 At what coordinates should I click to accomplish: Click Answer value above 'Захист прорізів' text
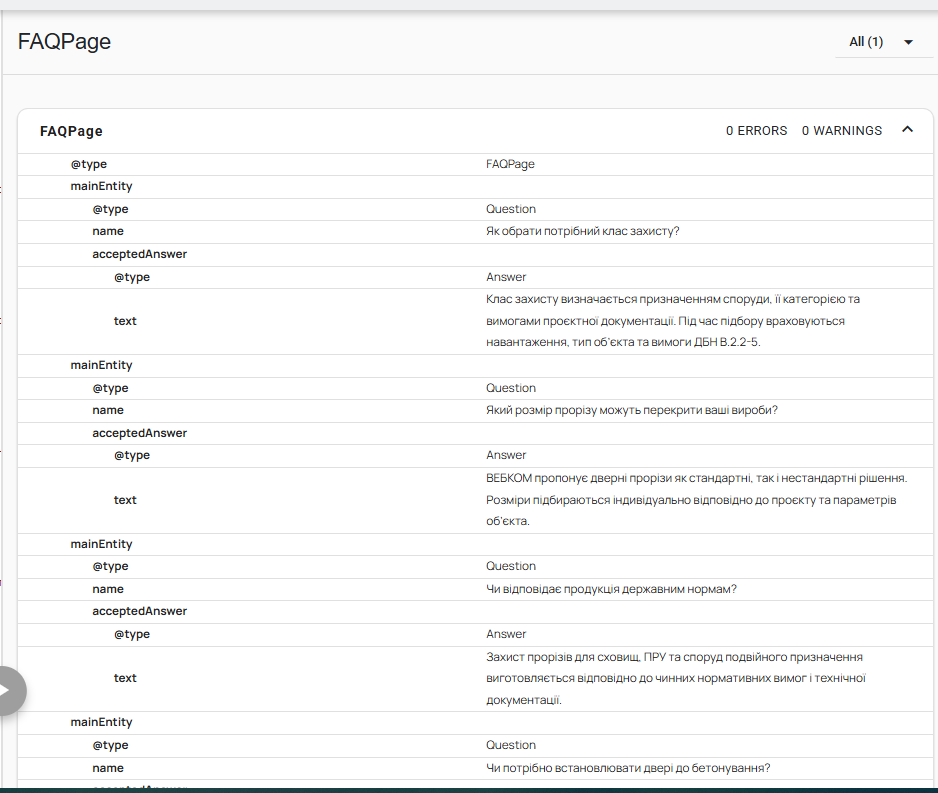click(506, 634)
